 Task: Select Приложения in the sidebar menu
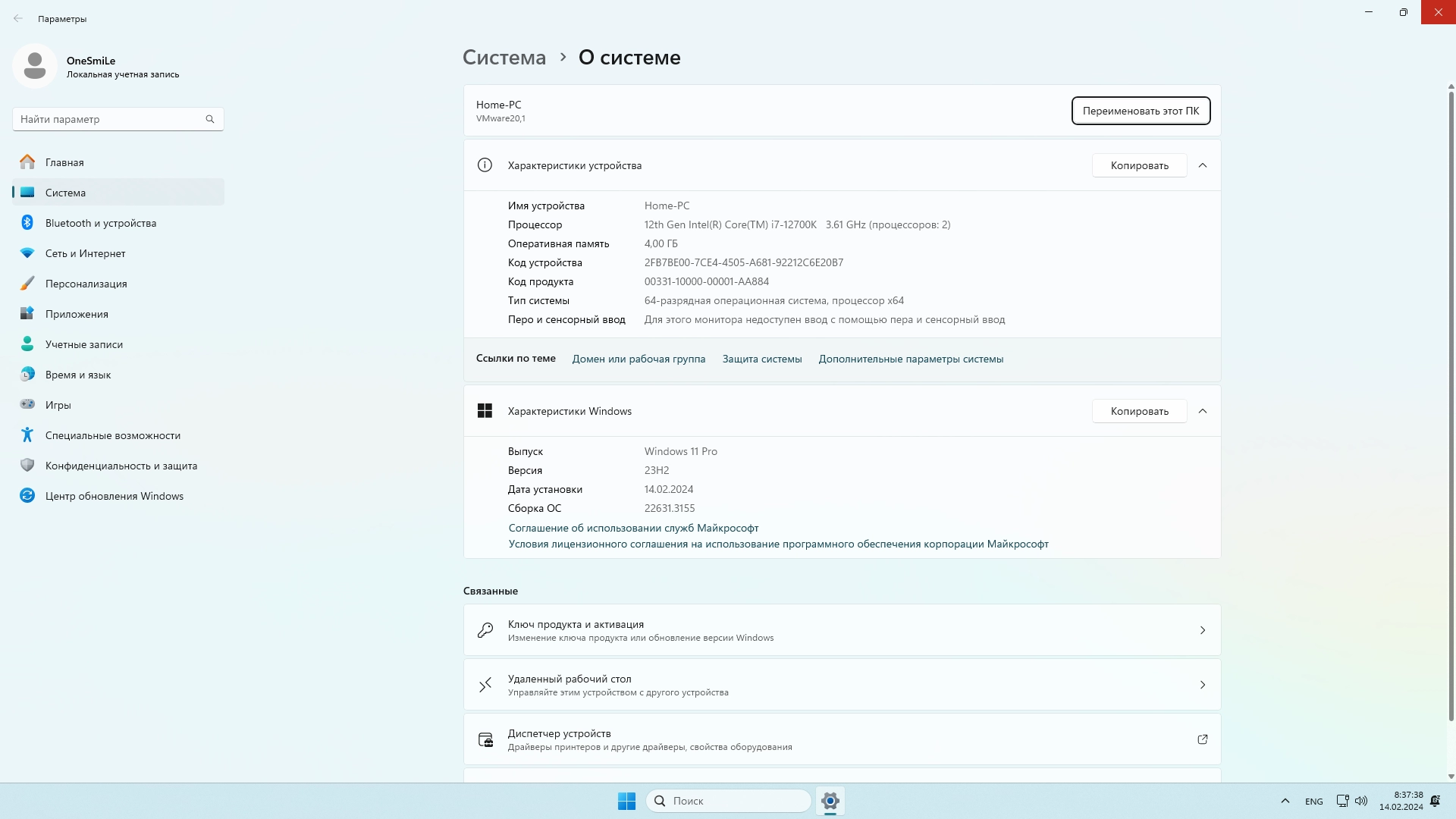coord(77,314)
